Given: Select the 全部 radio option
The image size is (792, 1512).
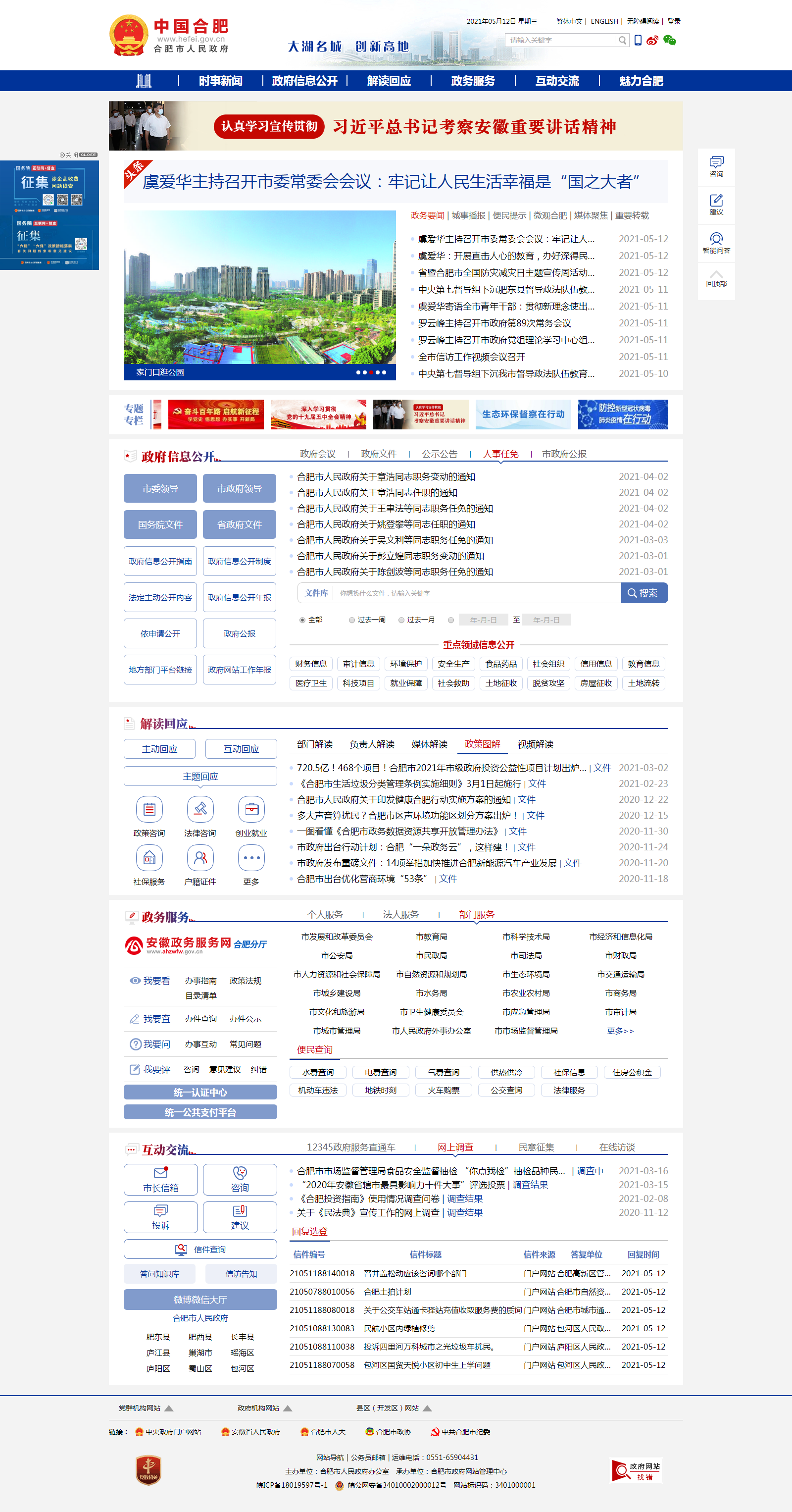Looking at the screenshot, I should [x=303, y=620].
